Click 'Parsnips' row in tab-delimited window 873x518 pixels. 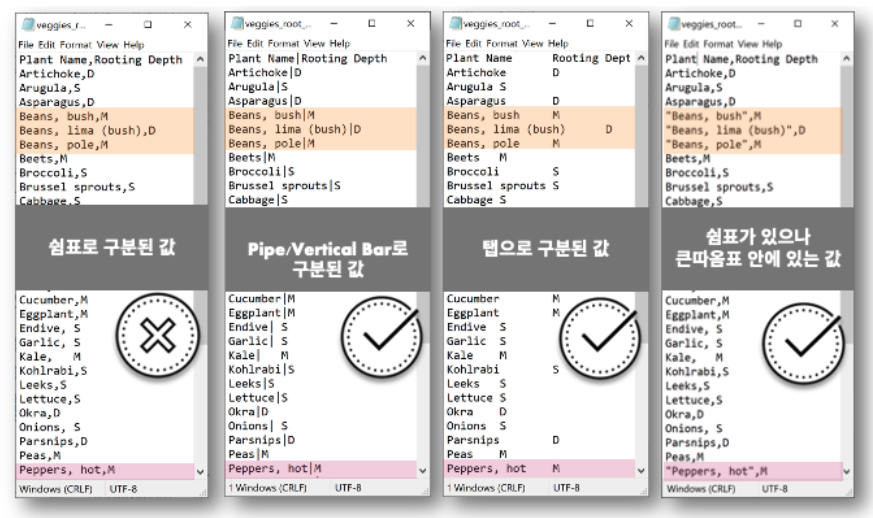502,440
